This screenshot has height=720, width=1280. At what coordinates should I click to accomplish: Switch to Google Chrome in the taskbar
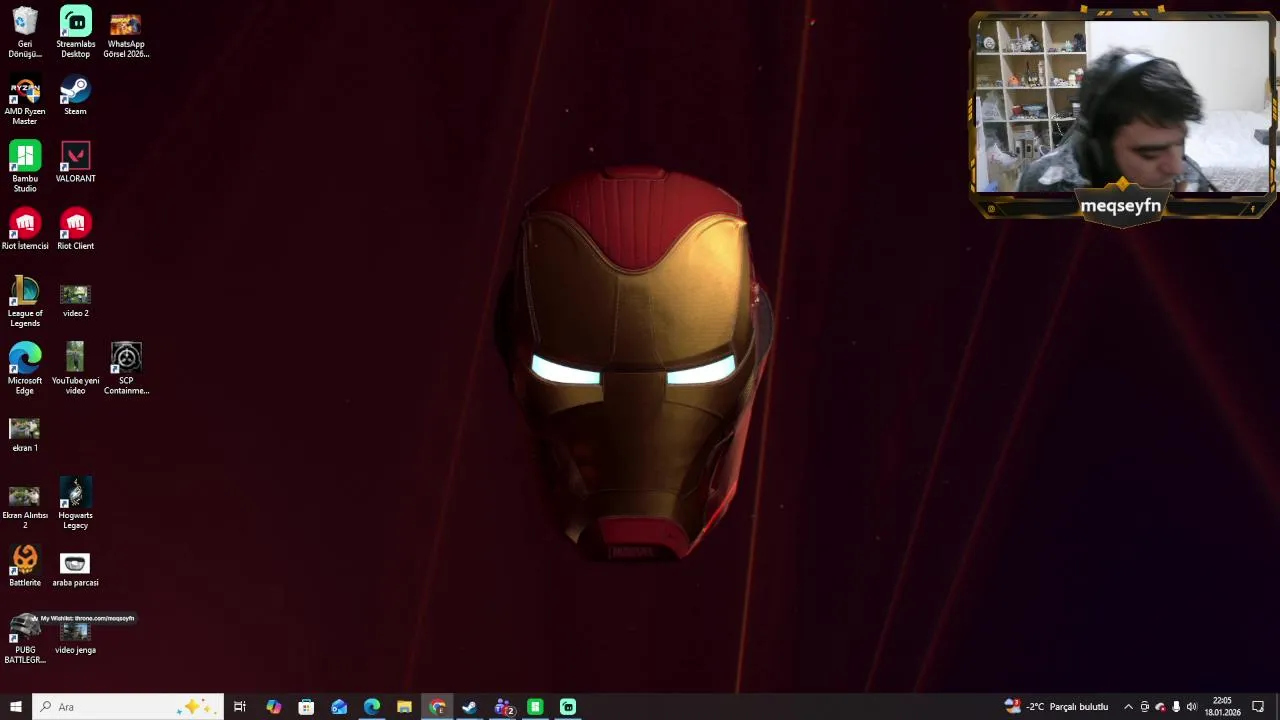[x=437, y=707]
